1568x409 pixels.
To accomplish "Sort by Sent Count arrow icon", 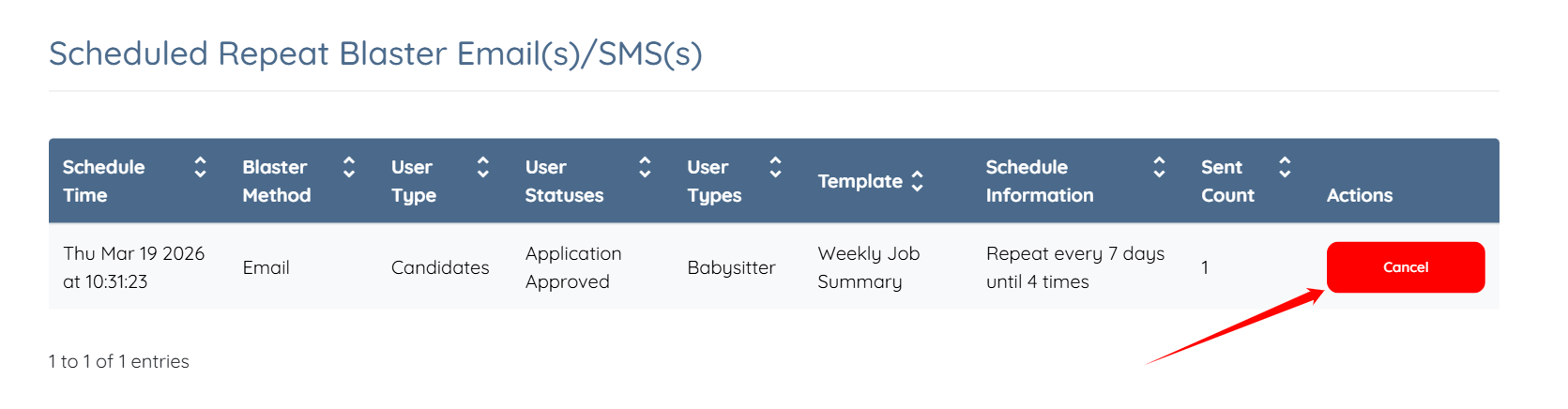I will click(x=1285, y=168).
